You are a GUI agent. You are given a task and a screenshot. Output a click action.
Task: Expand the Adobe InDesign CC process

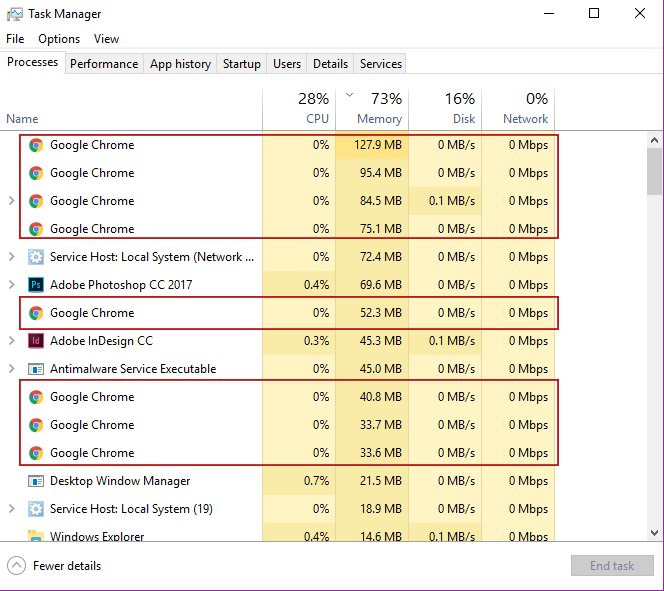[12, 341]
